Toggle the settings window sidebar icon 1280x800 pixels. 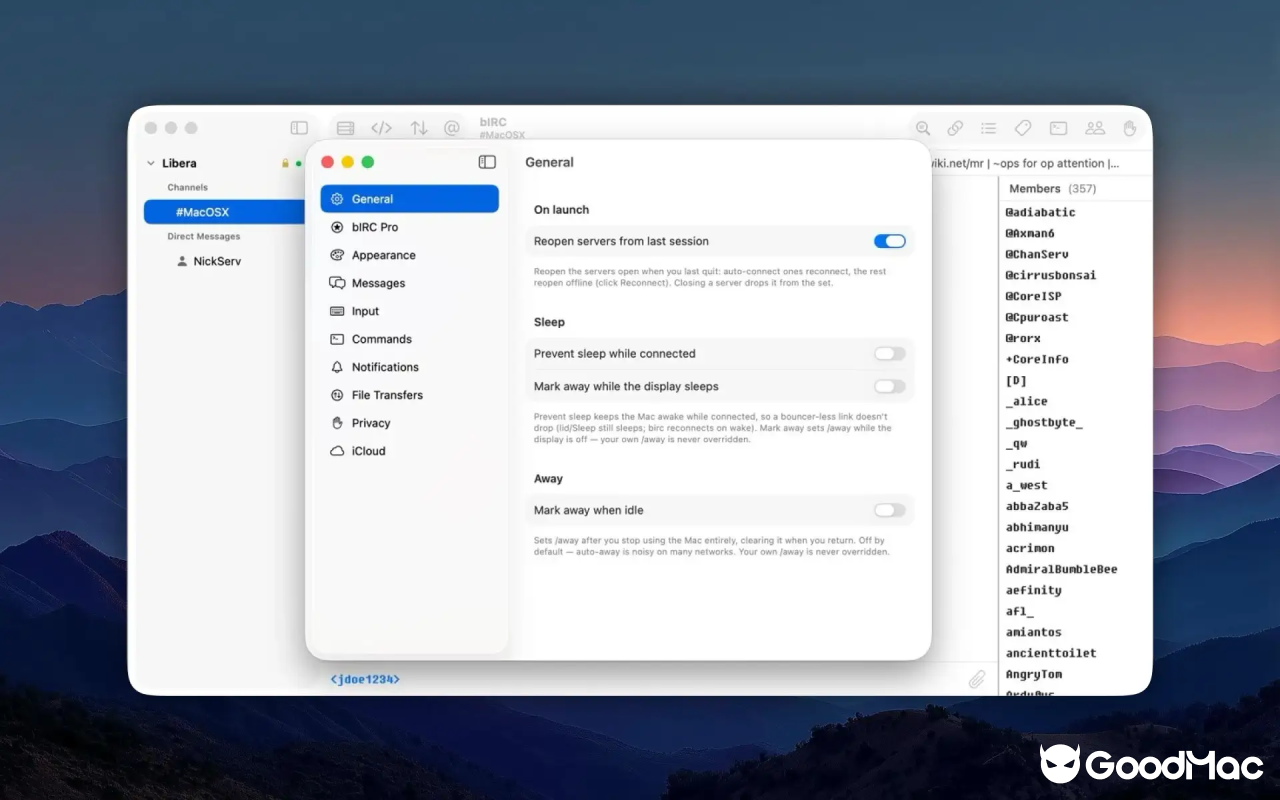click(487, 162)
